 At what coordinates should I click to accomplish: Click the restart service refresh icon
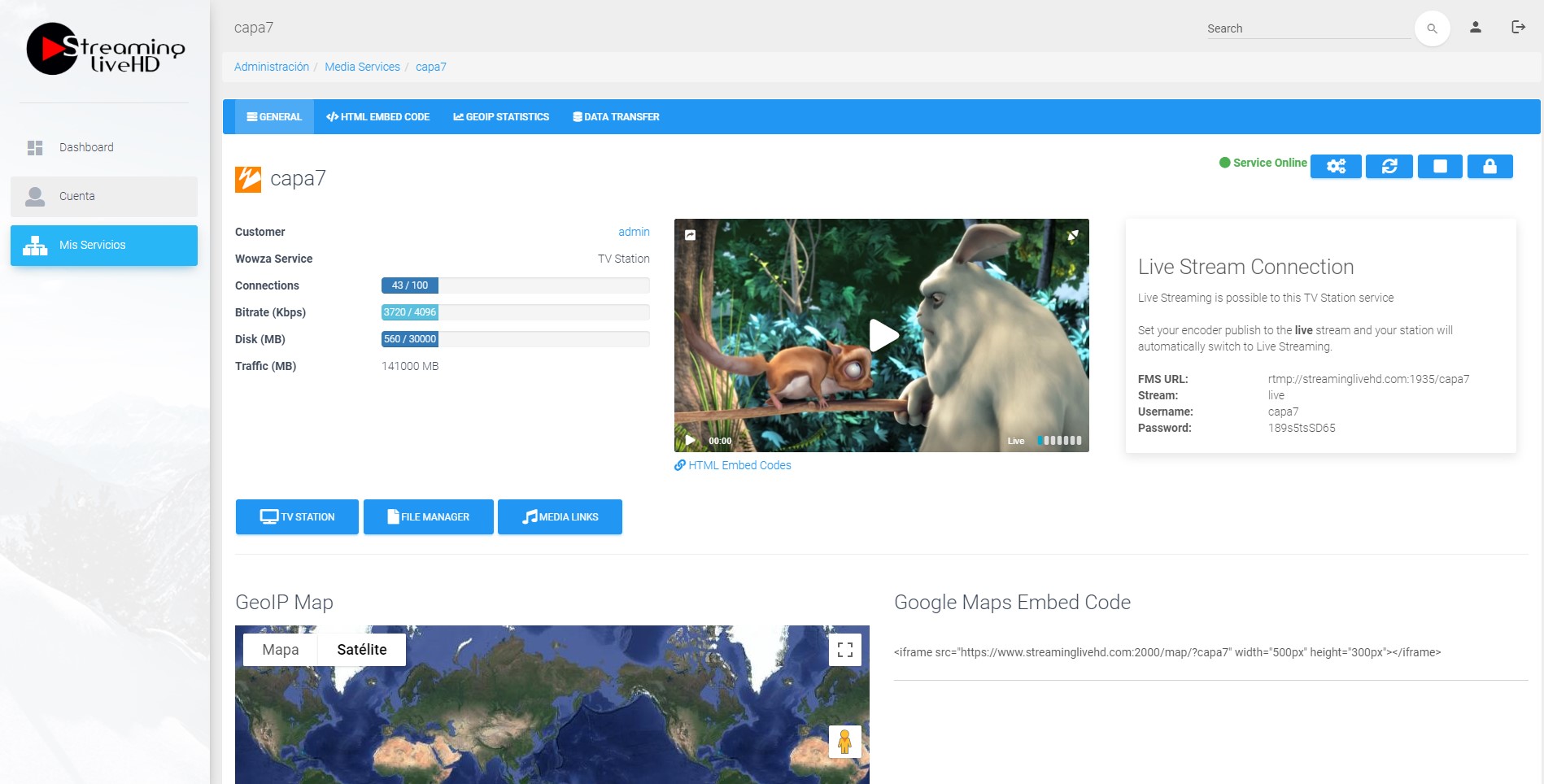[1389, 166]
